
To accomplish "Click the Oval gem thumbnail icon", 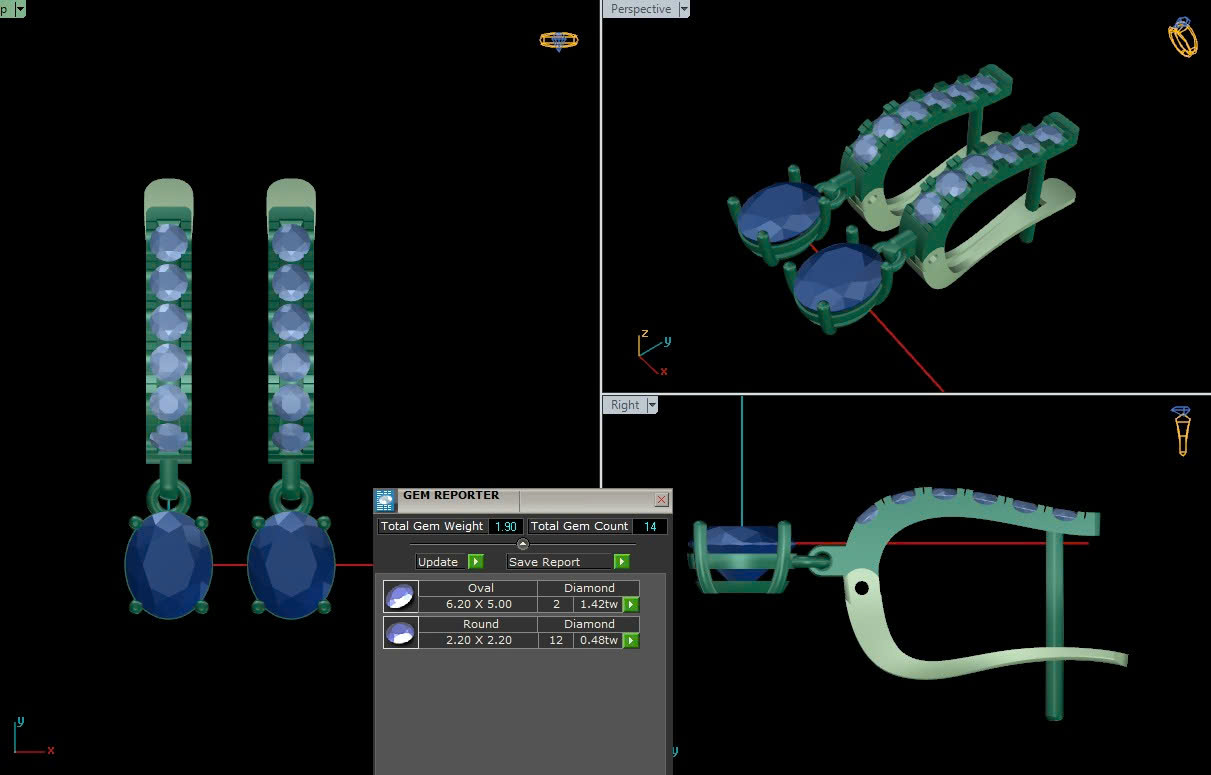I will click(x=400, y=596).
